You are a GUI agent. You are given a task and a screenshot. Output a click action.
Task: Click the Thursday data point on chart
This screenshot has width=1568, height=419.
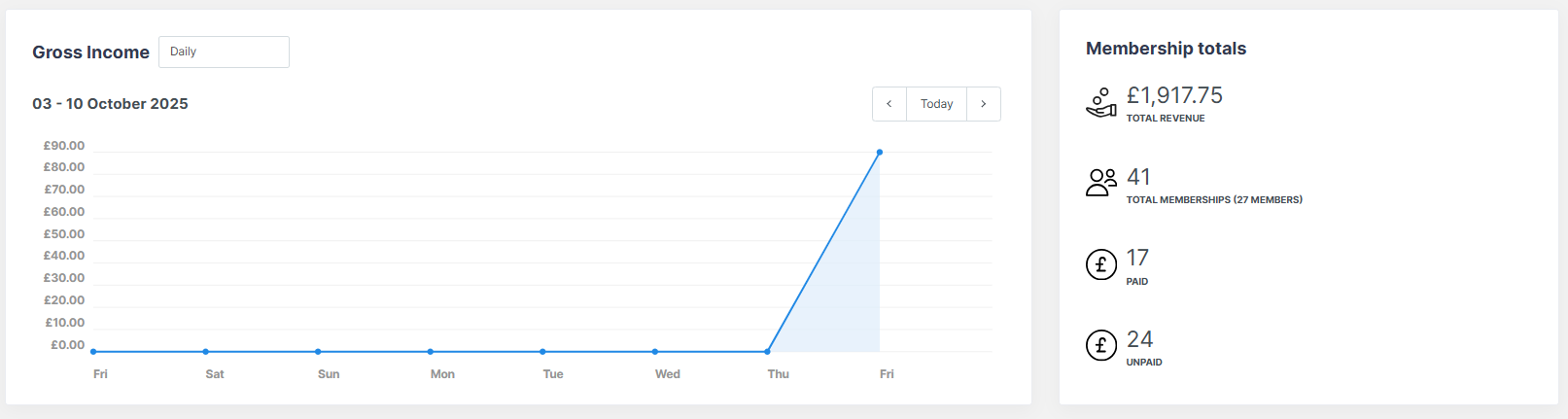click(768, 351)
